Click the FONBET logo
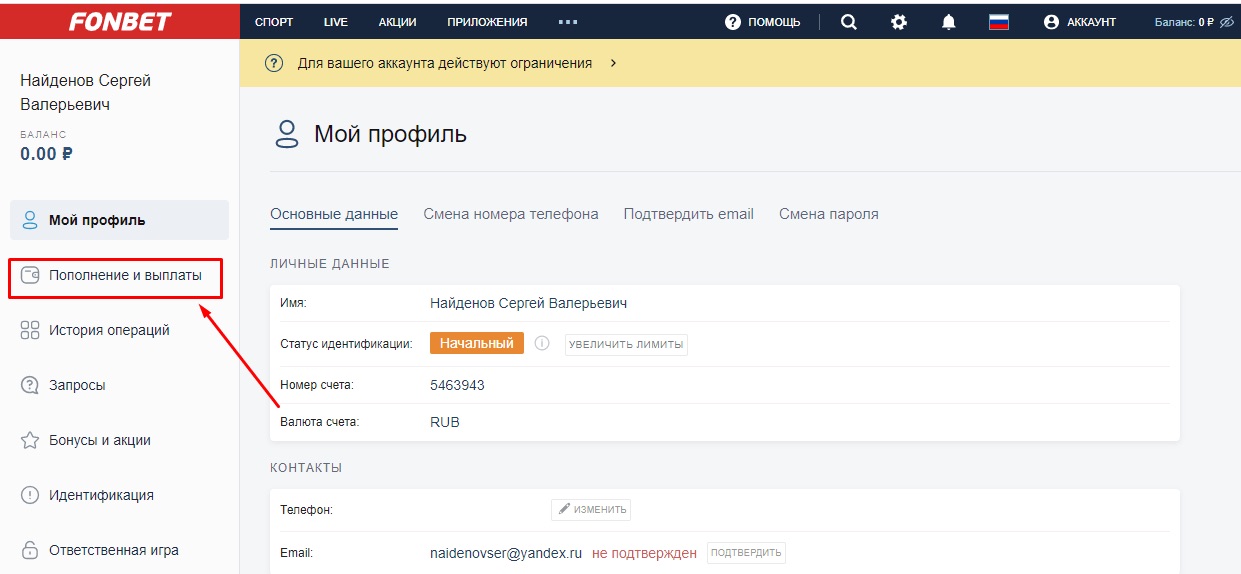1241x574 pixels. [x=120, y=21]
